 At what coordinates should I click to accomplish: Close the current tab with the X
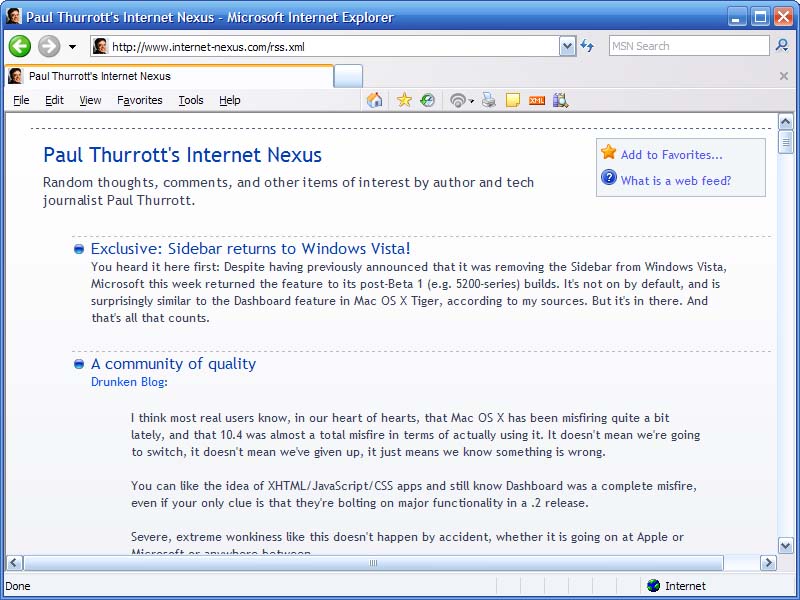pyautogui.click(x=784, y=76)
